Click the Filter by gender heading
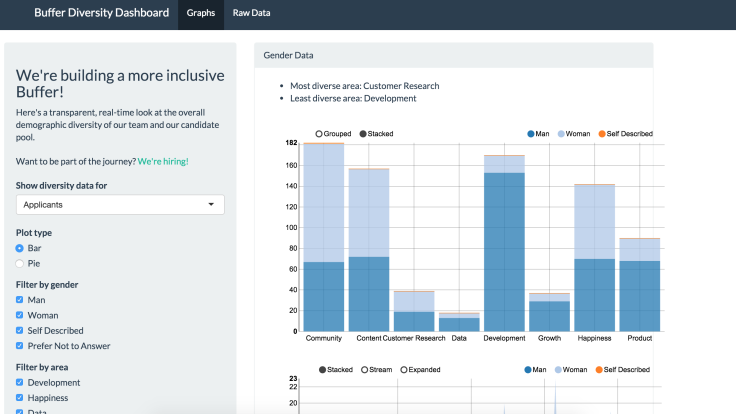The width and height of the screenshot is (736, 414). click(47, 285)
